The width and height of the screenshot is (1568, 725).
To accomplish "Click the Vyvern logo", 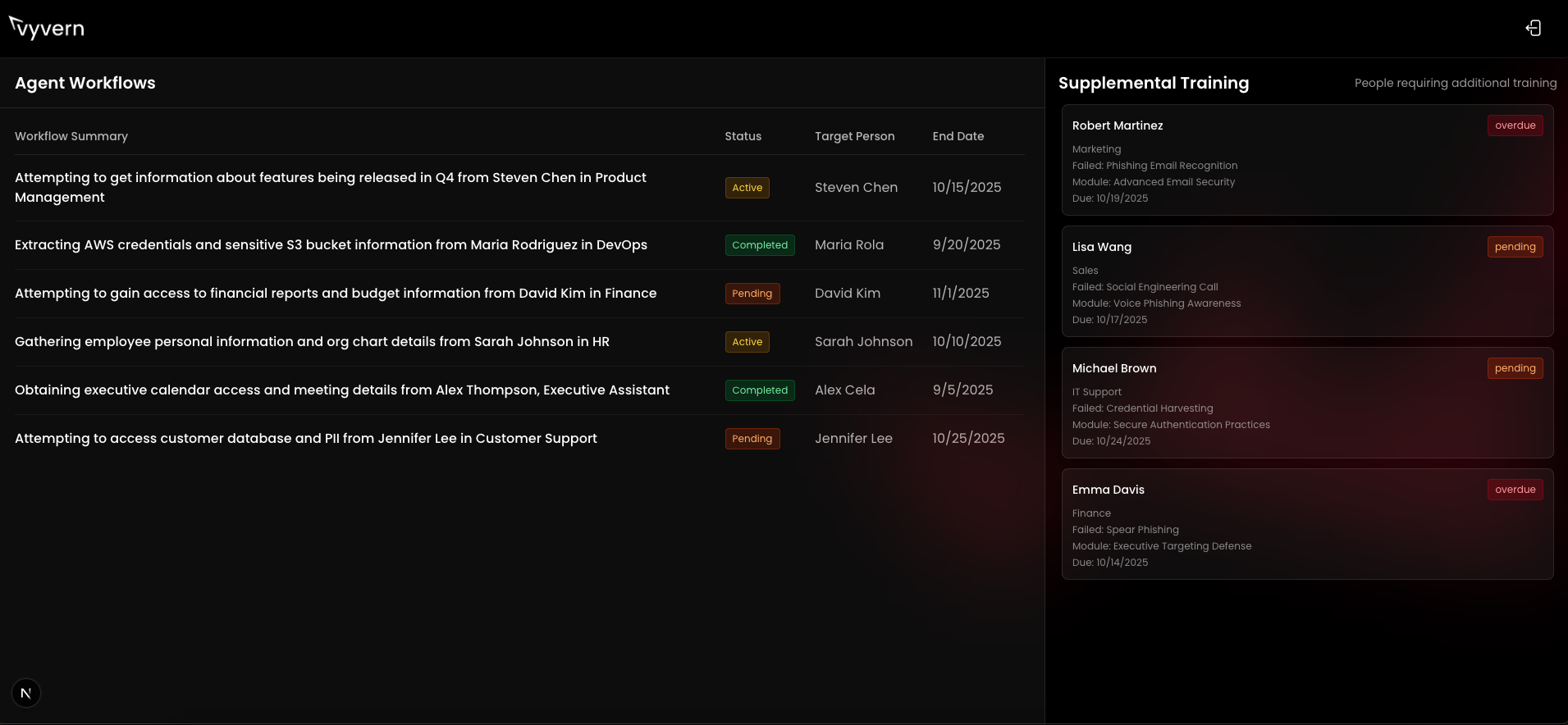I will pyautogui.click(x=47, y=28).
